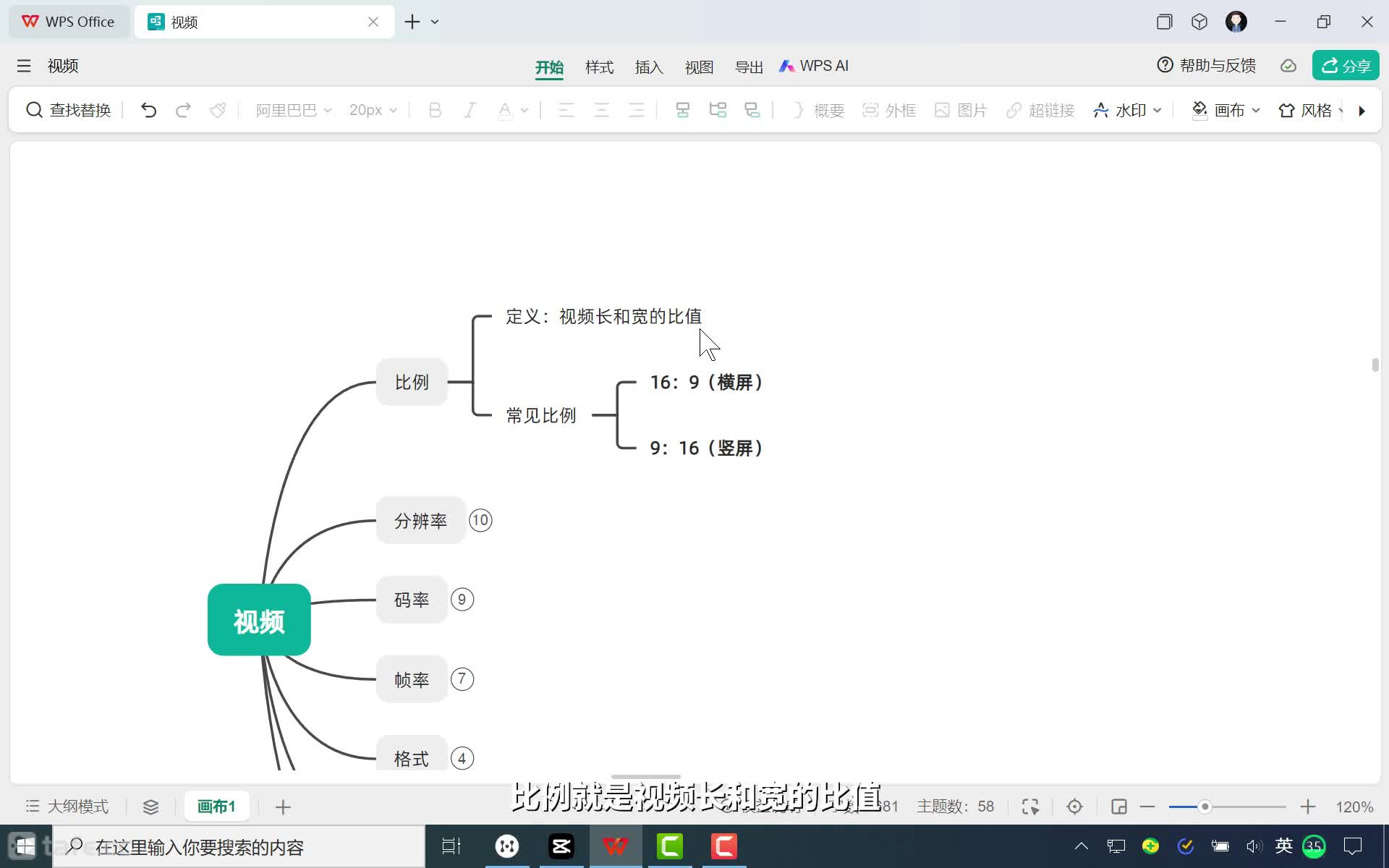This screenshot has width=1389, height=868.
Task: Expand the 分辨率 node's 10 children
Action: click(480, 520)
